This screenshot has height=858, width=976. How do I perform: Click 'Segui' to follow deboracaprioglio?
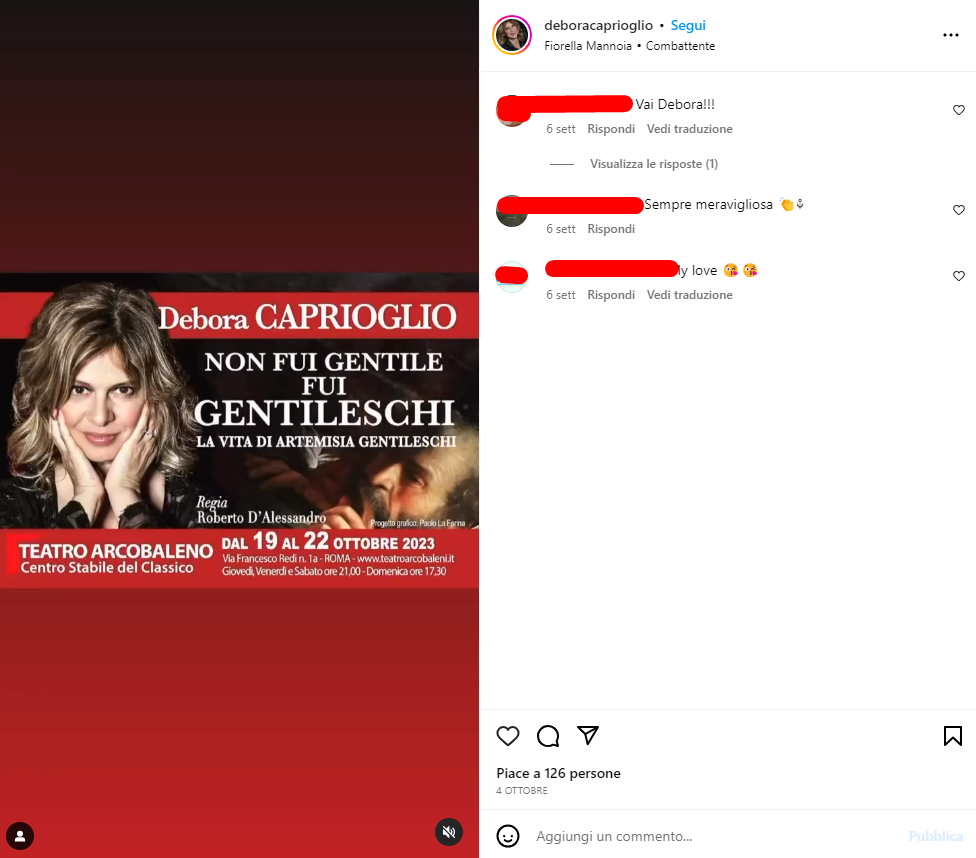click(688, 26)
